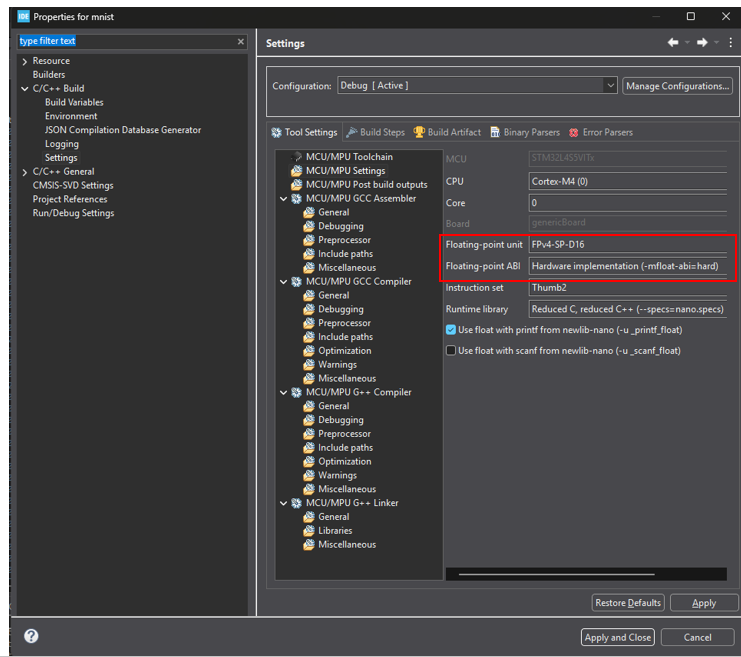
Task: Collapse the C/C++ Build tree node
Action: coord(25,88)
